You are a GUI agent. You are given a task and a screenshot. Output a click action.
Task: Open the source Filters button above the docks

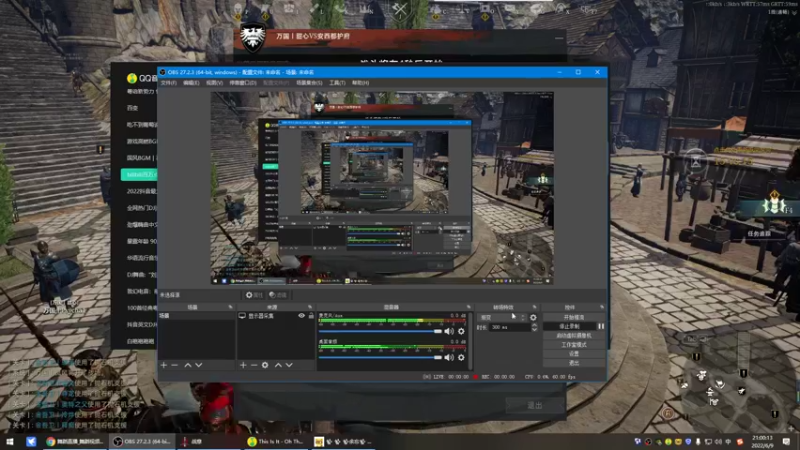[x=278, y=295]
